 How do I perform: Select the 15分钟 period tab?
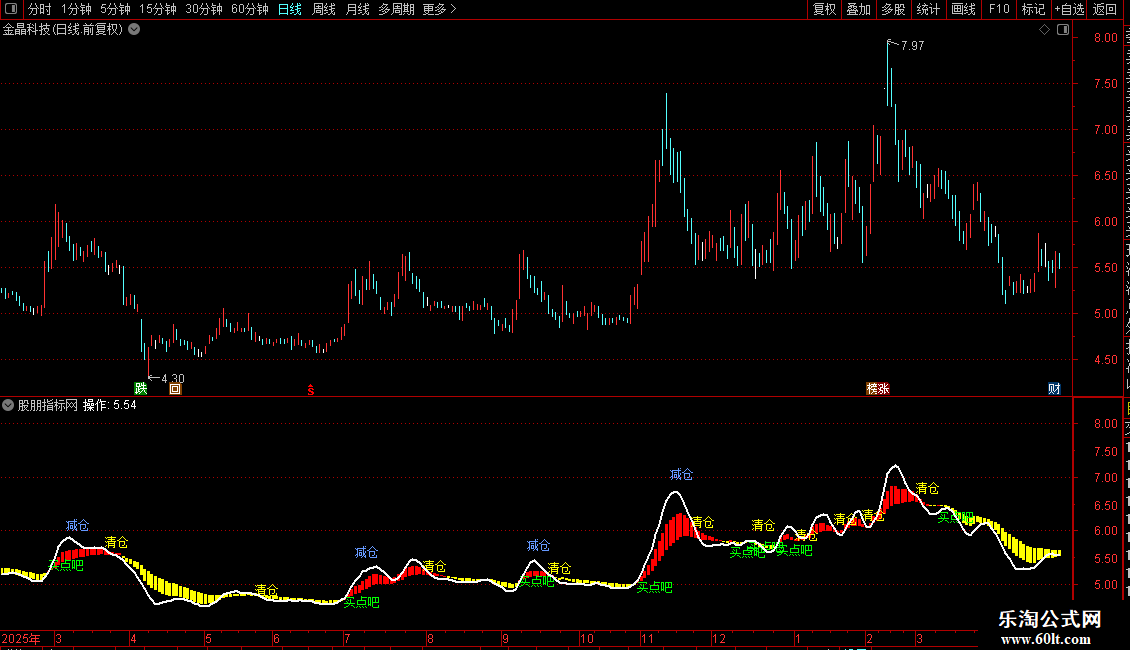click(x=157, y=9)
